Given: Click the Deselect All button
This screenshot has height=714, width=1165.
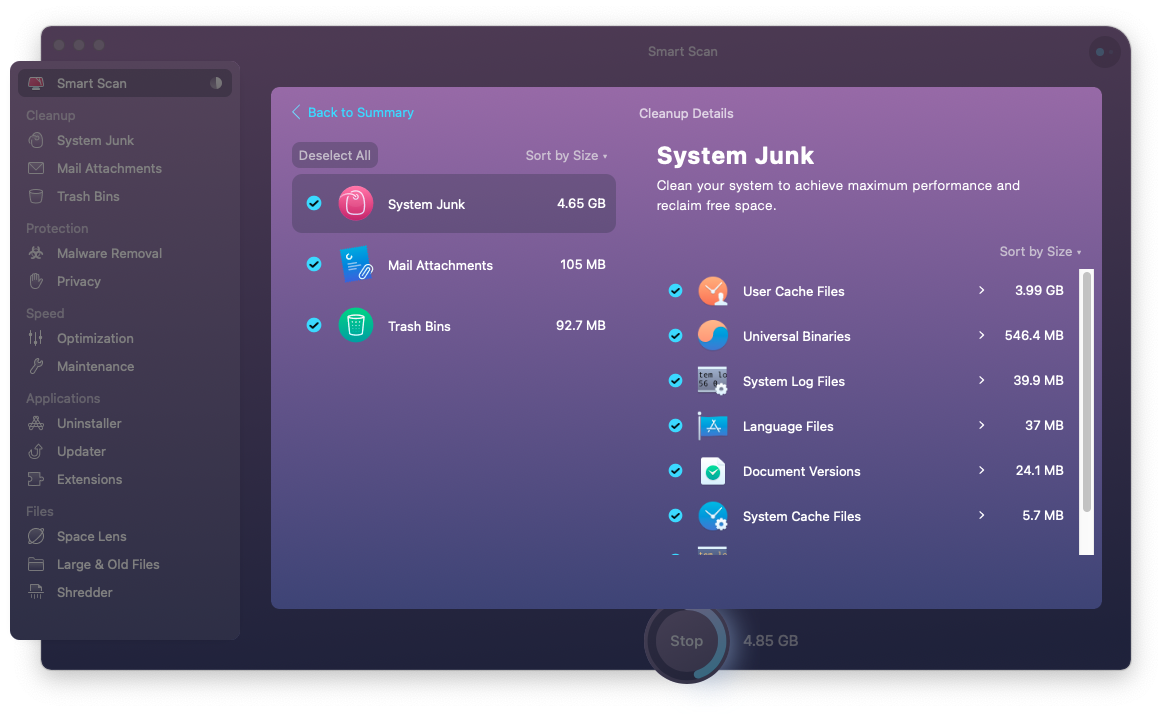Looking at the screenshot, I should [335, 155].
